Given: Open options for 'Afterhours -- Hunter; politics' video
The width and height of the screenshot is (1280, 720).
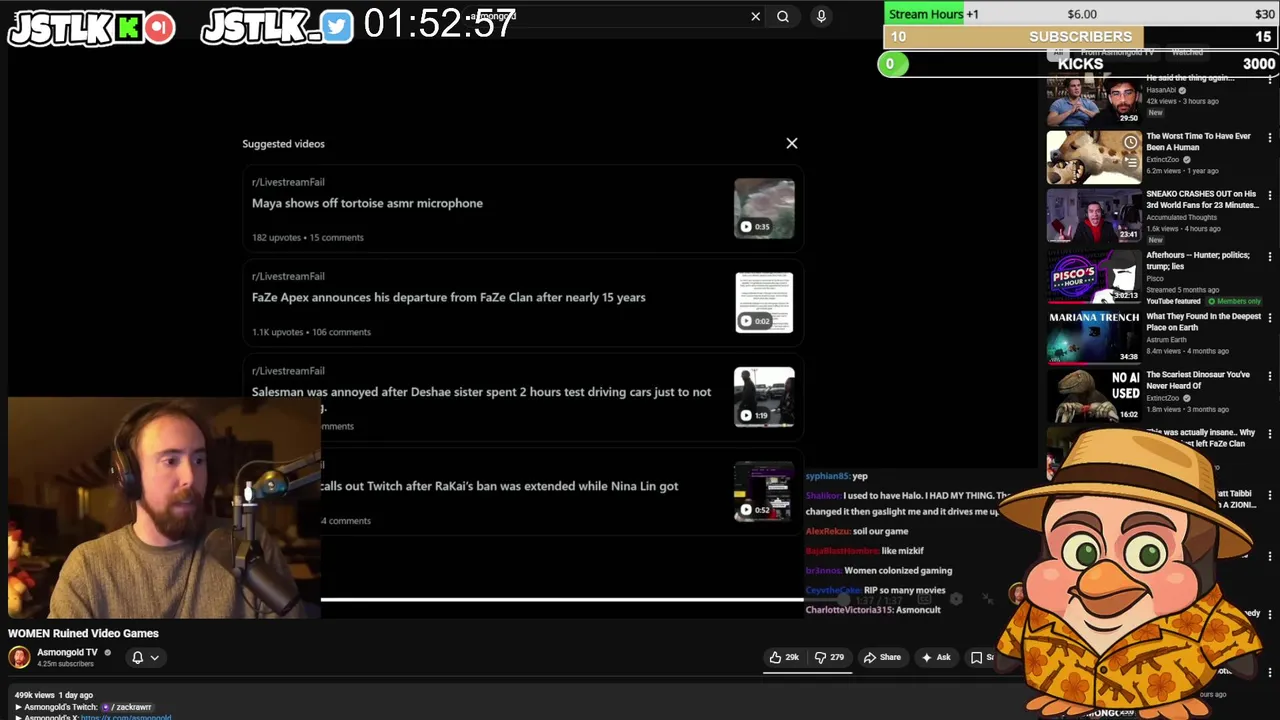Looking at the screenshot, I should coord(1270,257).
